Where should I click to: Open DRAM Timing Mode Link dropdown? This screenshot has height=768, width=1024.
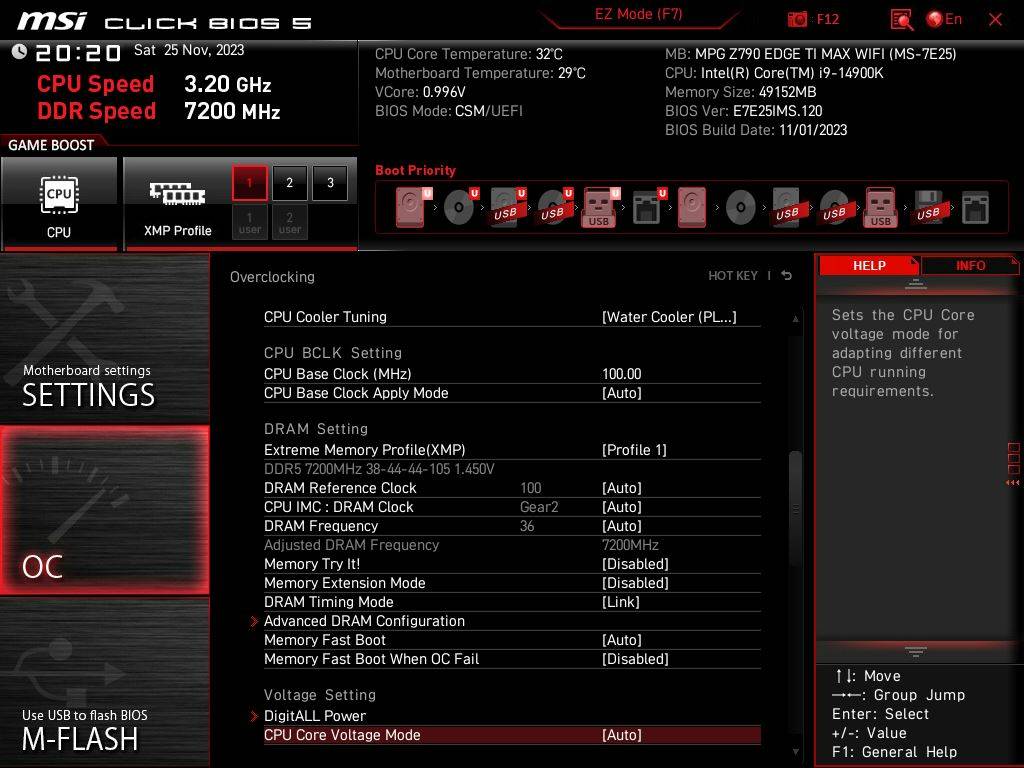[620, 601]
